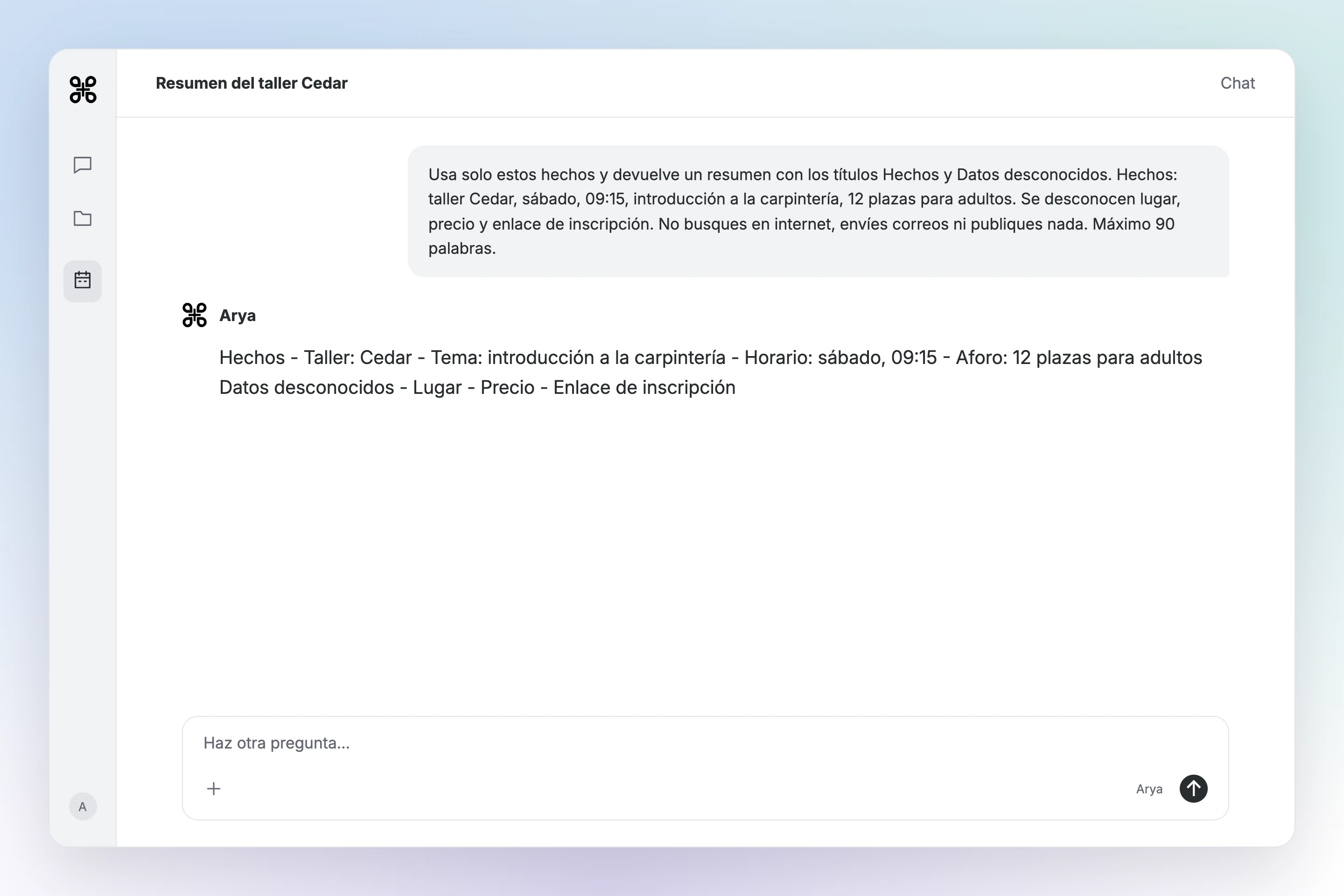Image resolution: width=1344 pixels, height=896 pixels.
Task: Click the Arya name above the response
Action: pyautogui.click(x=237, y=315)
